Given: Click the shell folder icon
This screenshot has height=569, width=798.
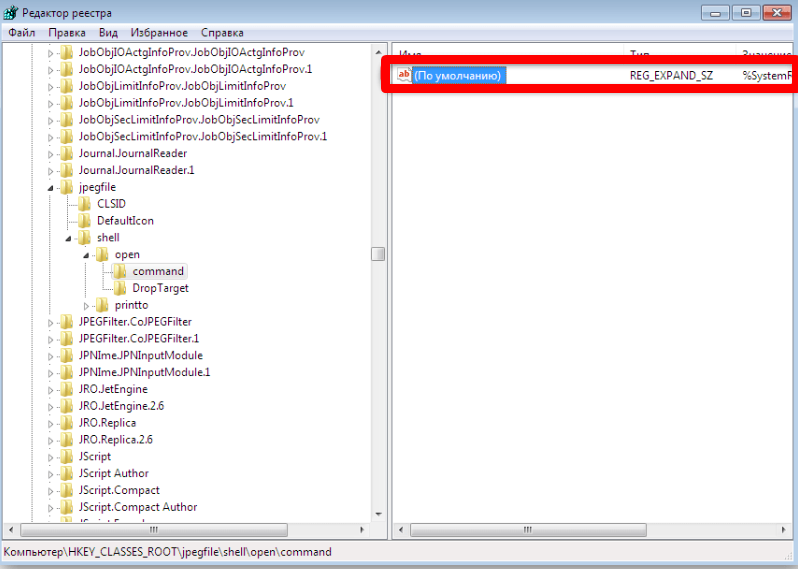Looking at the screenshot, I should click(84, 238).
